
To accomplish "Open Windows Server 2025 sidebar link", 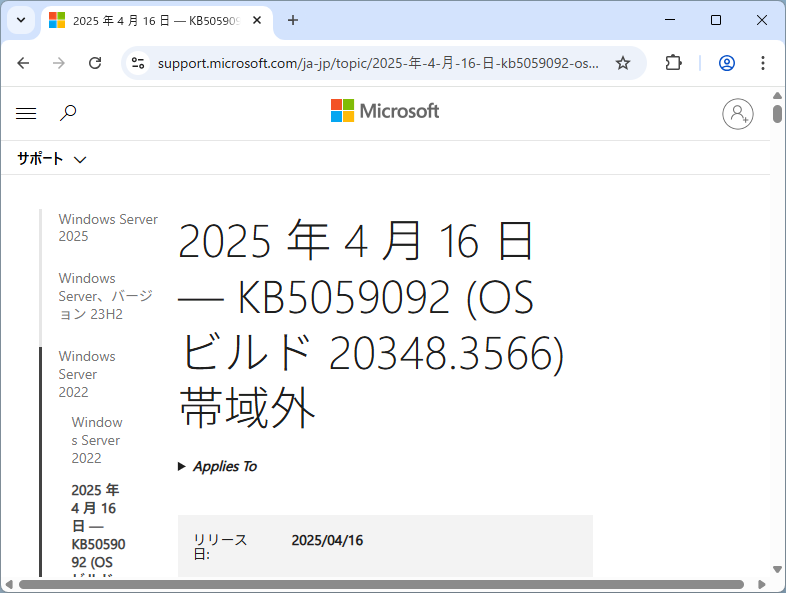I will [x=108, y=228].
